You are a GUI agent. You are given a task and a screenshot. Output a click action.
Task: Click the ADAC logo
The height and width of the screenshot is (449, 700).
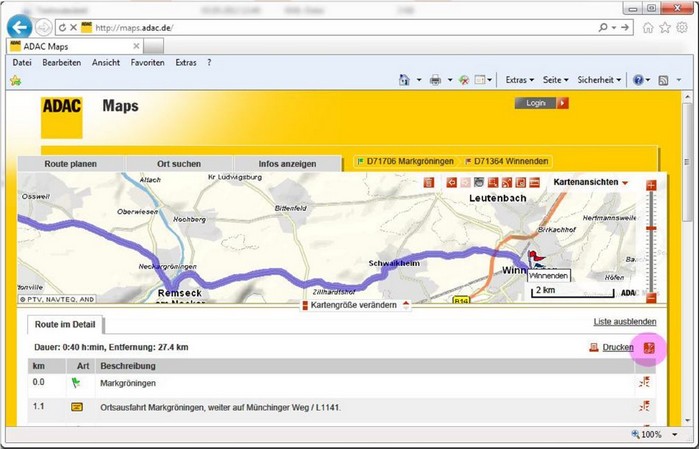[x=62, y=118]
